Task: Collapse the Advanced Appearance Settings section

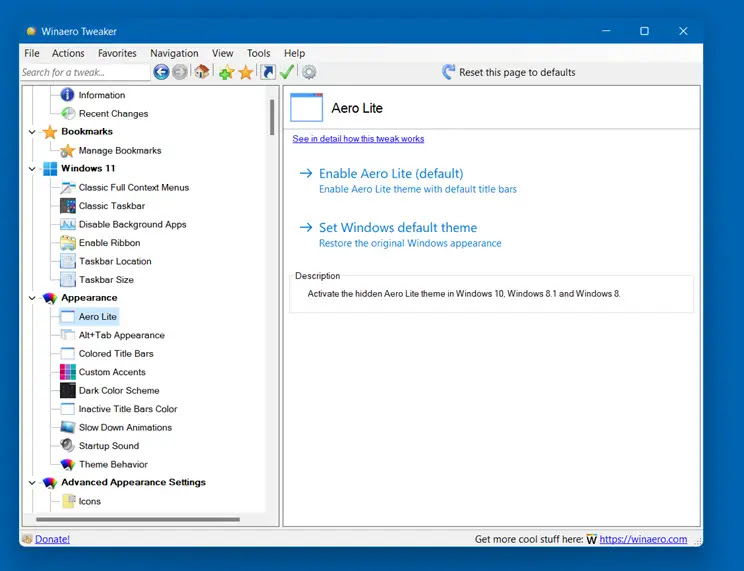Action: click(x=32, y=483)
